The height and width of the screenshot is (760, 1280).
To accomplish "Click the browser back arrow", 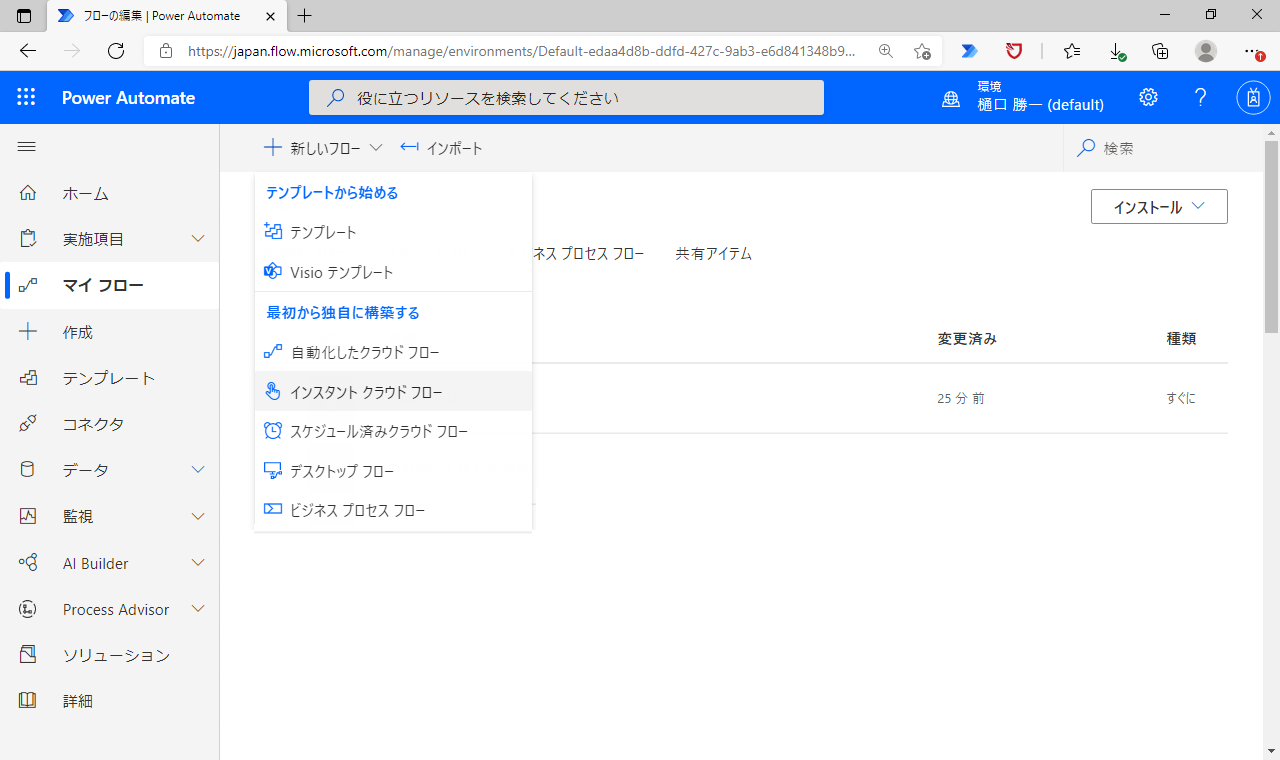I will 28,51.
